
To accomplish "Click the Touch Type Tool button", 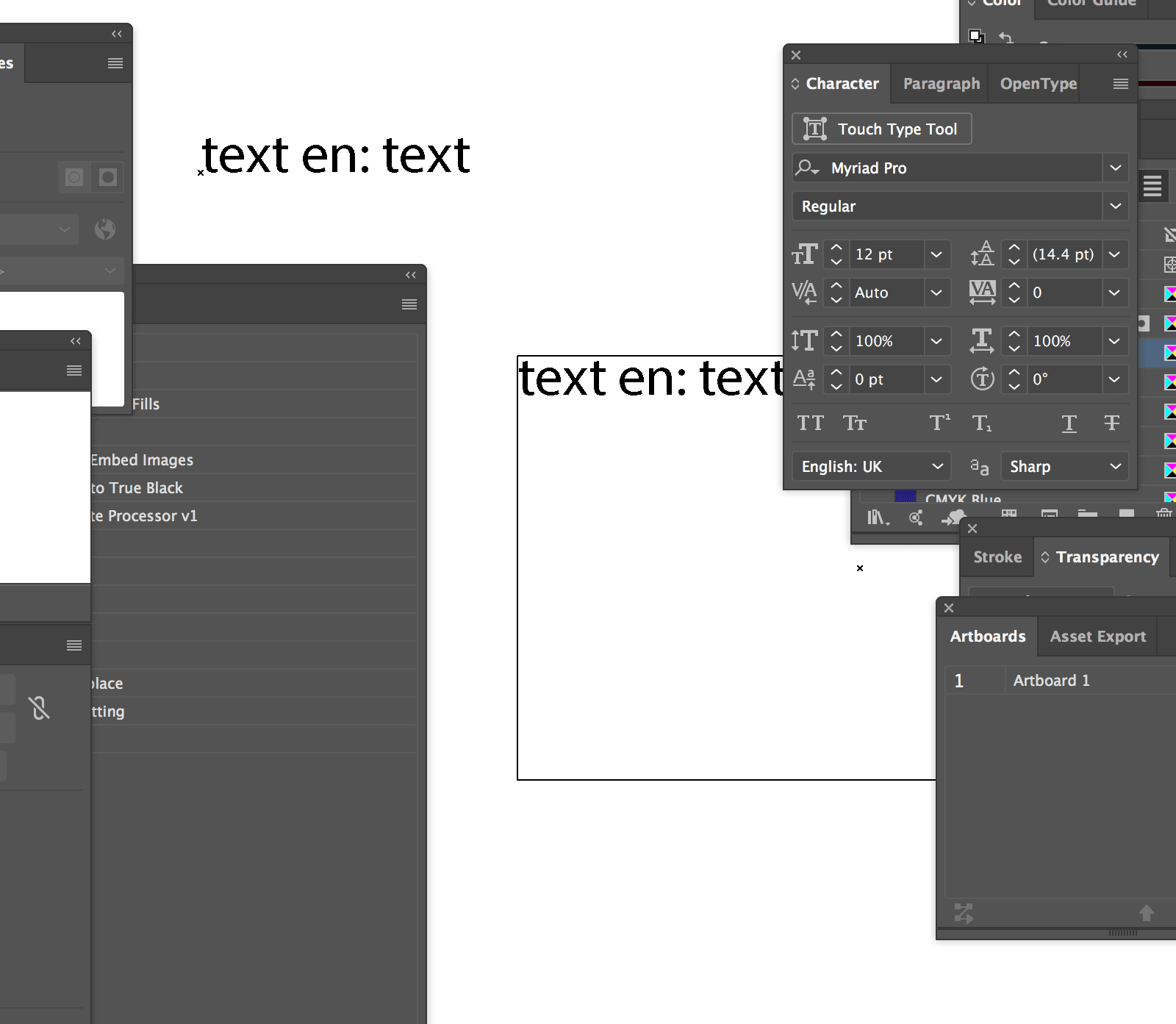I will (x=881, y=129).
